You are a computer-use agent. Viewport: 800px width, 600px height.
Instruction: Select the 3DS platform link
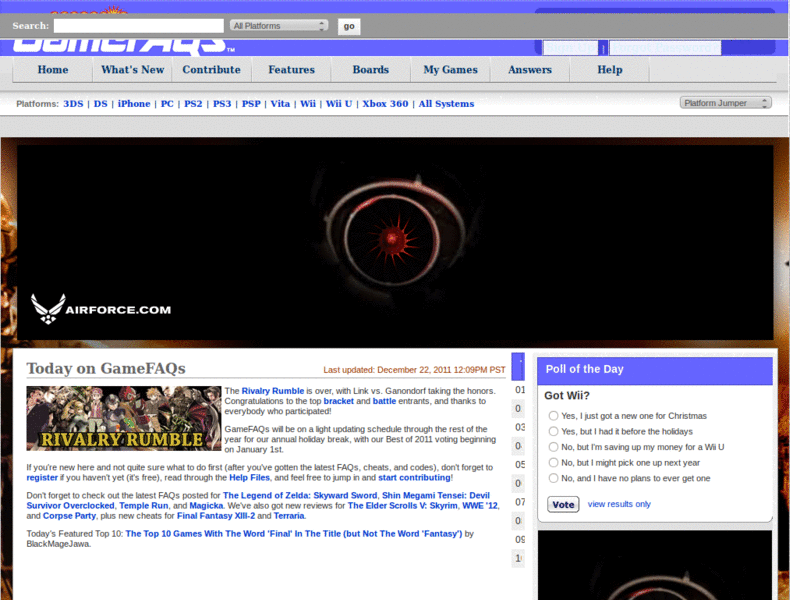pos(73,104)
